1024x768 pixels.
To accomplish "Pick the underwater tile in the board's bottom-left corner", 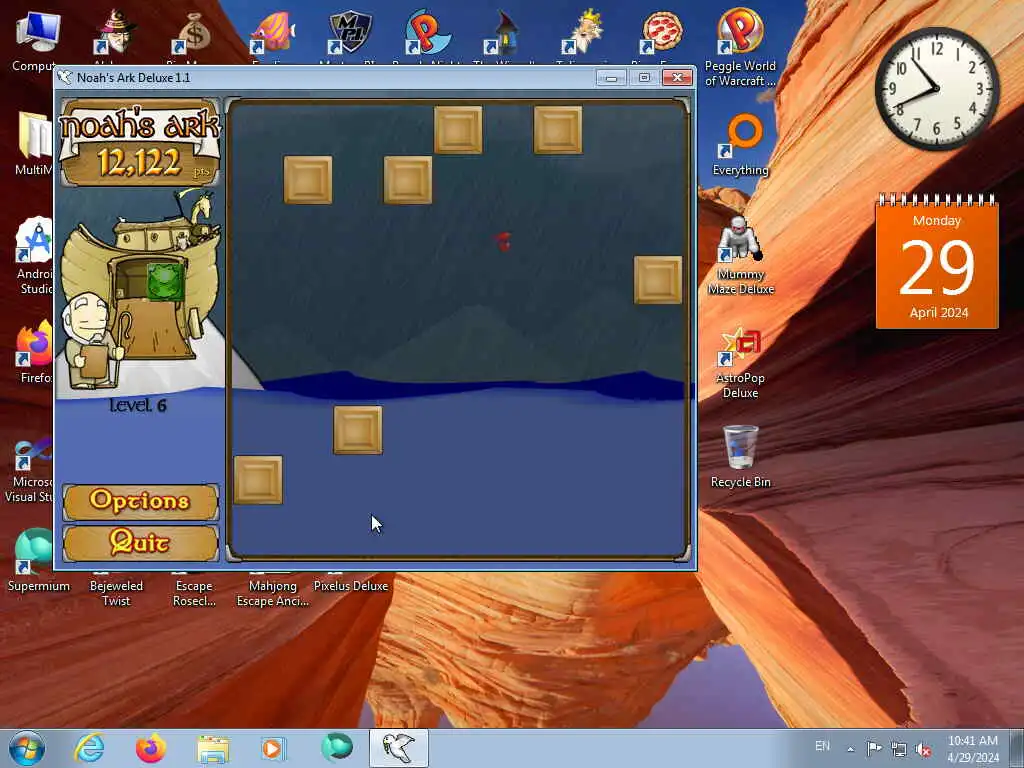I will 258,480.
